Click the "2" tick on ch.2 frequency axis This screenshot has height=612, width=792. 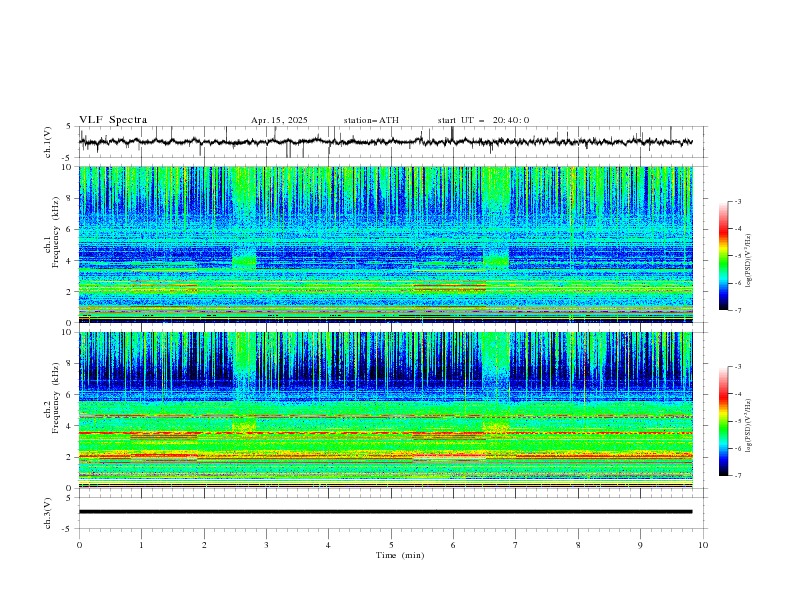click(x=70, y=457)
